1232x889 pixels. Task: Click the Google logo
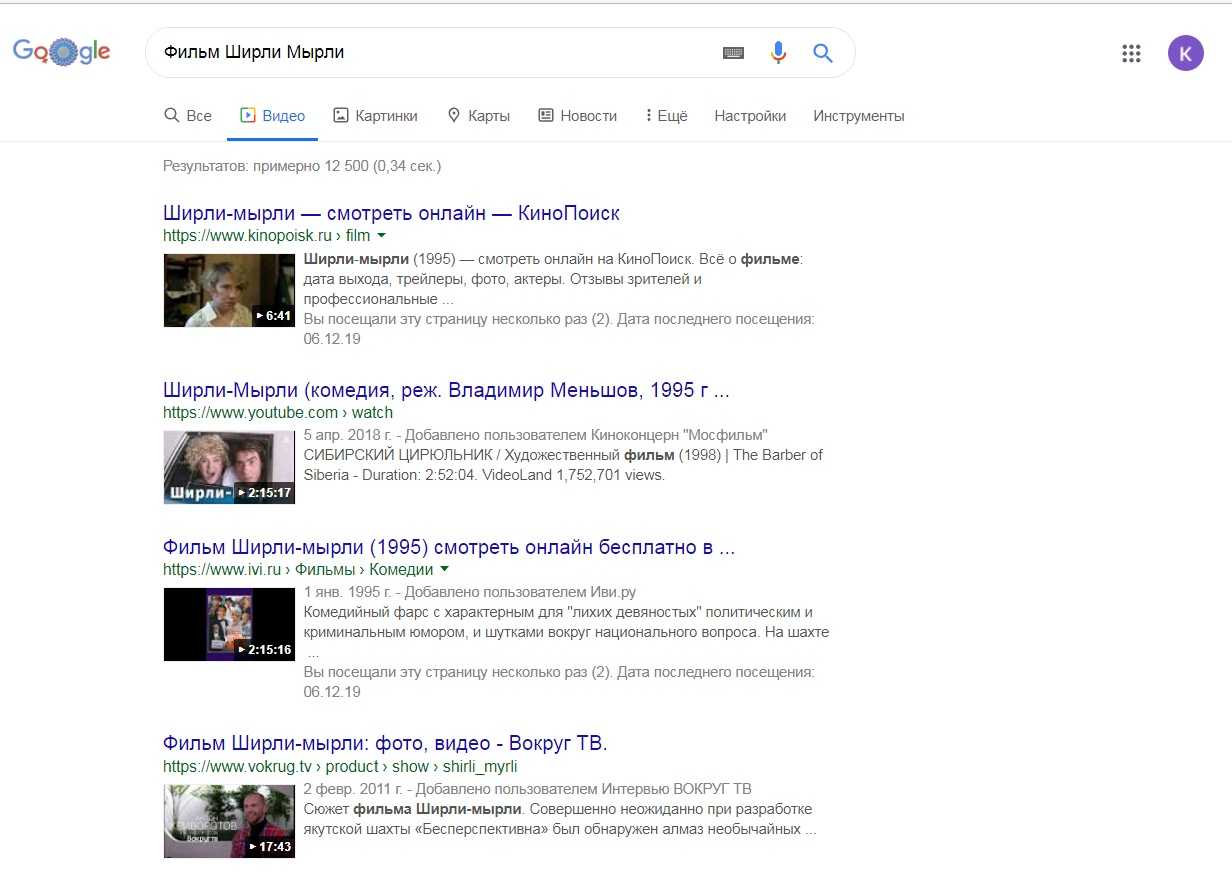61,52
